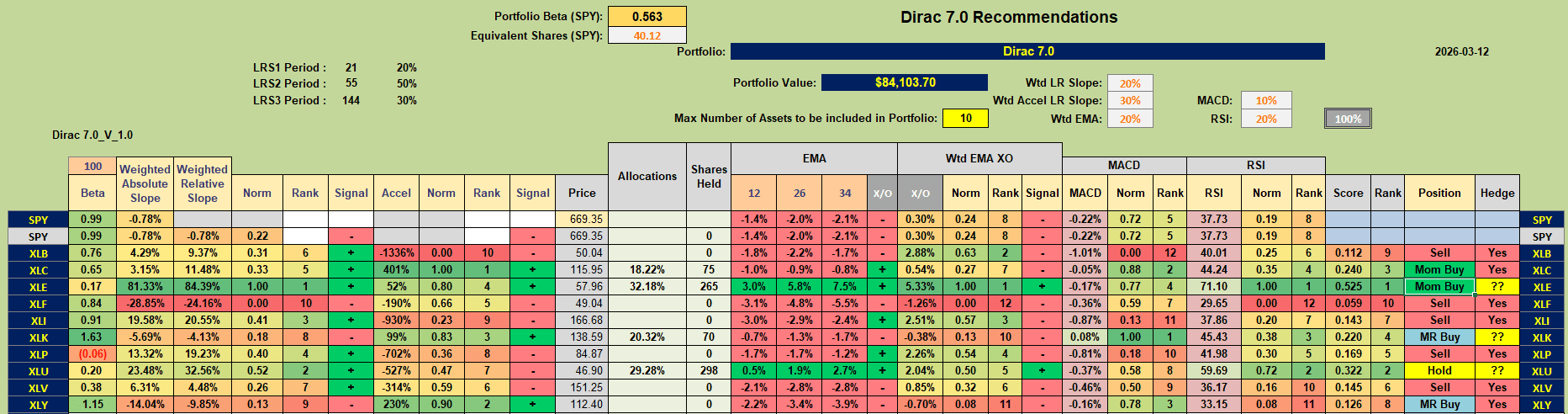Screen dimensions: 1568x414
Task: Select XLU shares held 298 cell
Action: [x=709, y=371]
